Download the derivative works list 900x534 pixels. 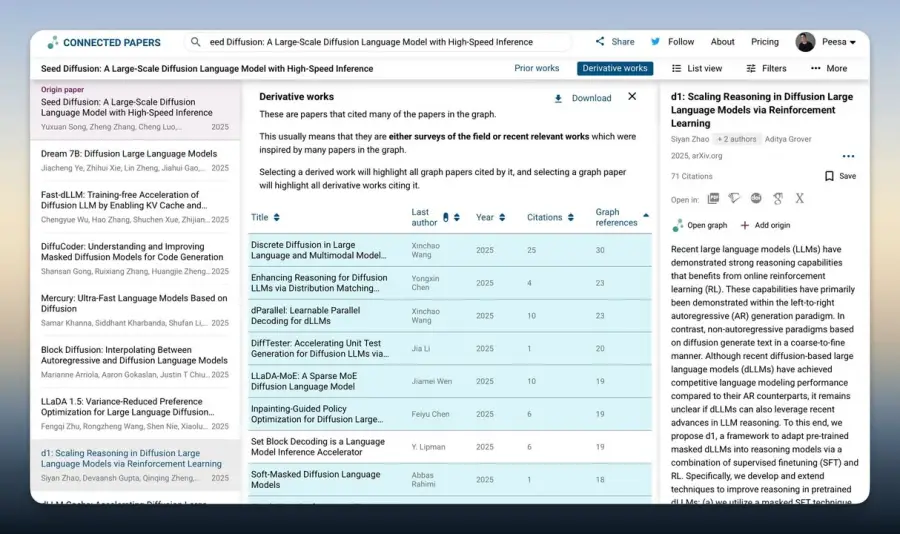583,98
